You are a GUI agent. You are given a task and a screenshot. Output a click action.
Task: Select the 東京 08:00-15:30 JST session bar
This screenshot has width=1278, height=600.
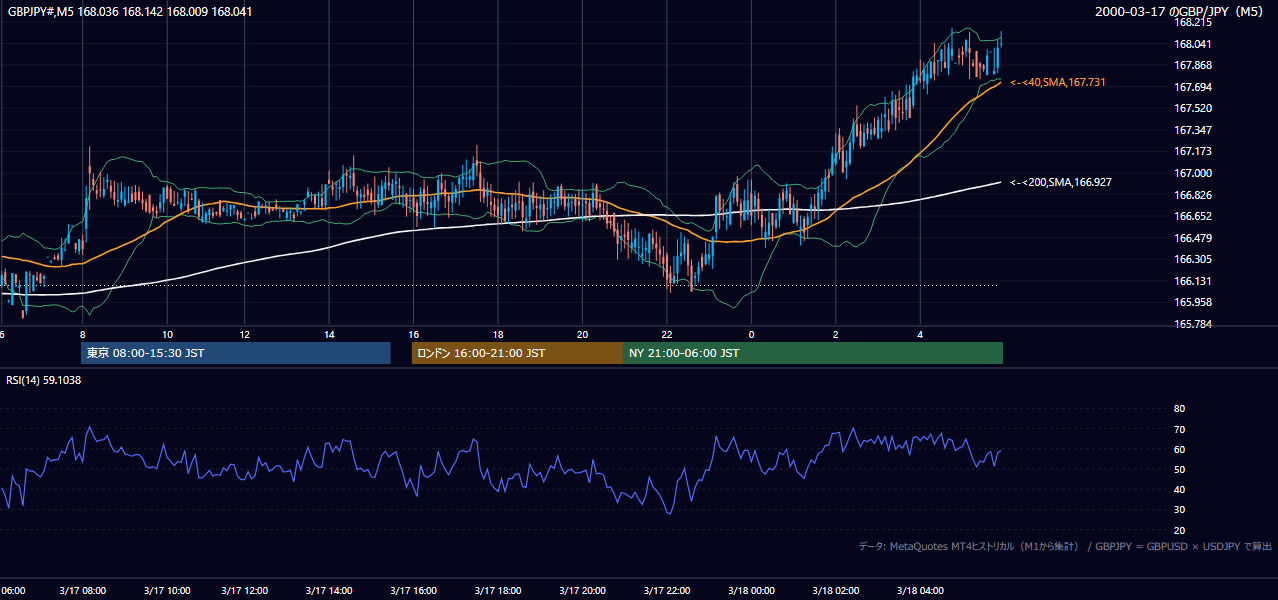click(x=236, y=353)
